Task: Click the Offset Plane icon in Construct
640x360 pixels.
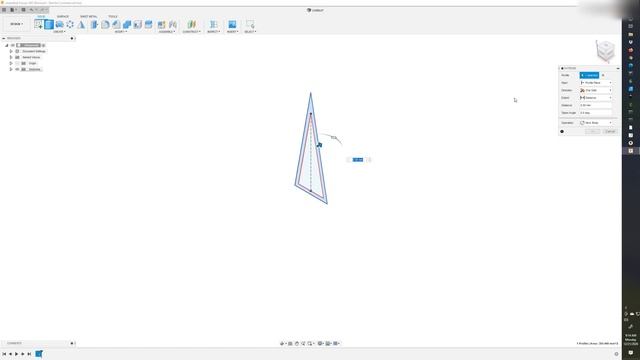Action: [191, 24]
